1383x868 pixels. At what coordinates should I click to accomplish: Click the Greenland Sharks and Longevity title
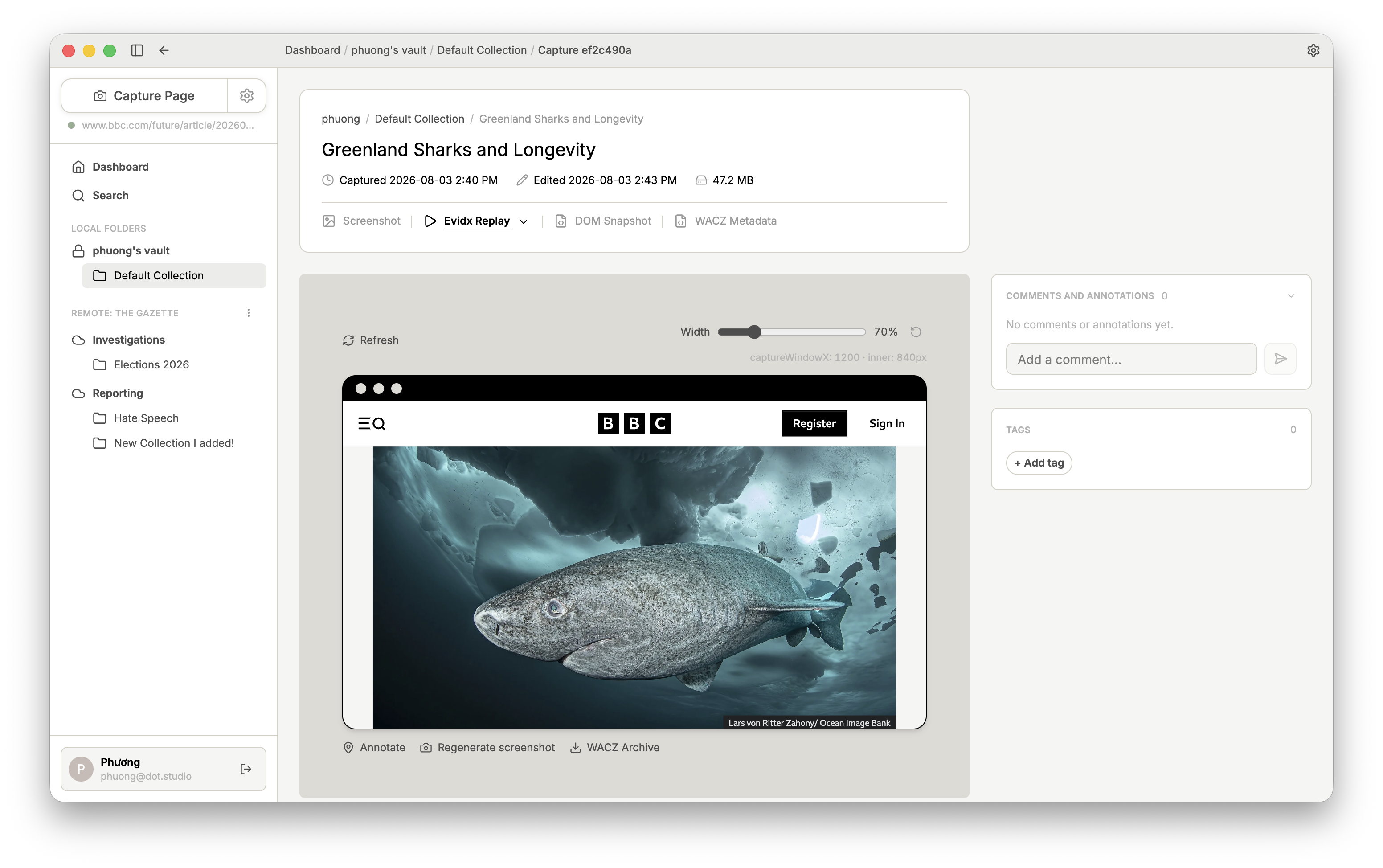click(x=458, y=150)
